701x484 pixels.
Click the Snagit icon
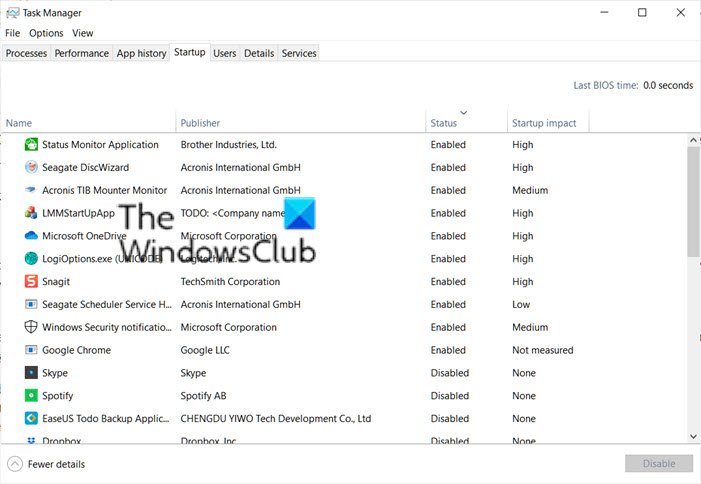31,281
